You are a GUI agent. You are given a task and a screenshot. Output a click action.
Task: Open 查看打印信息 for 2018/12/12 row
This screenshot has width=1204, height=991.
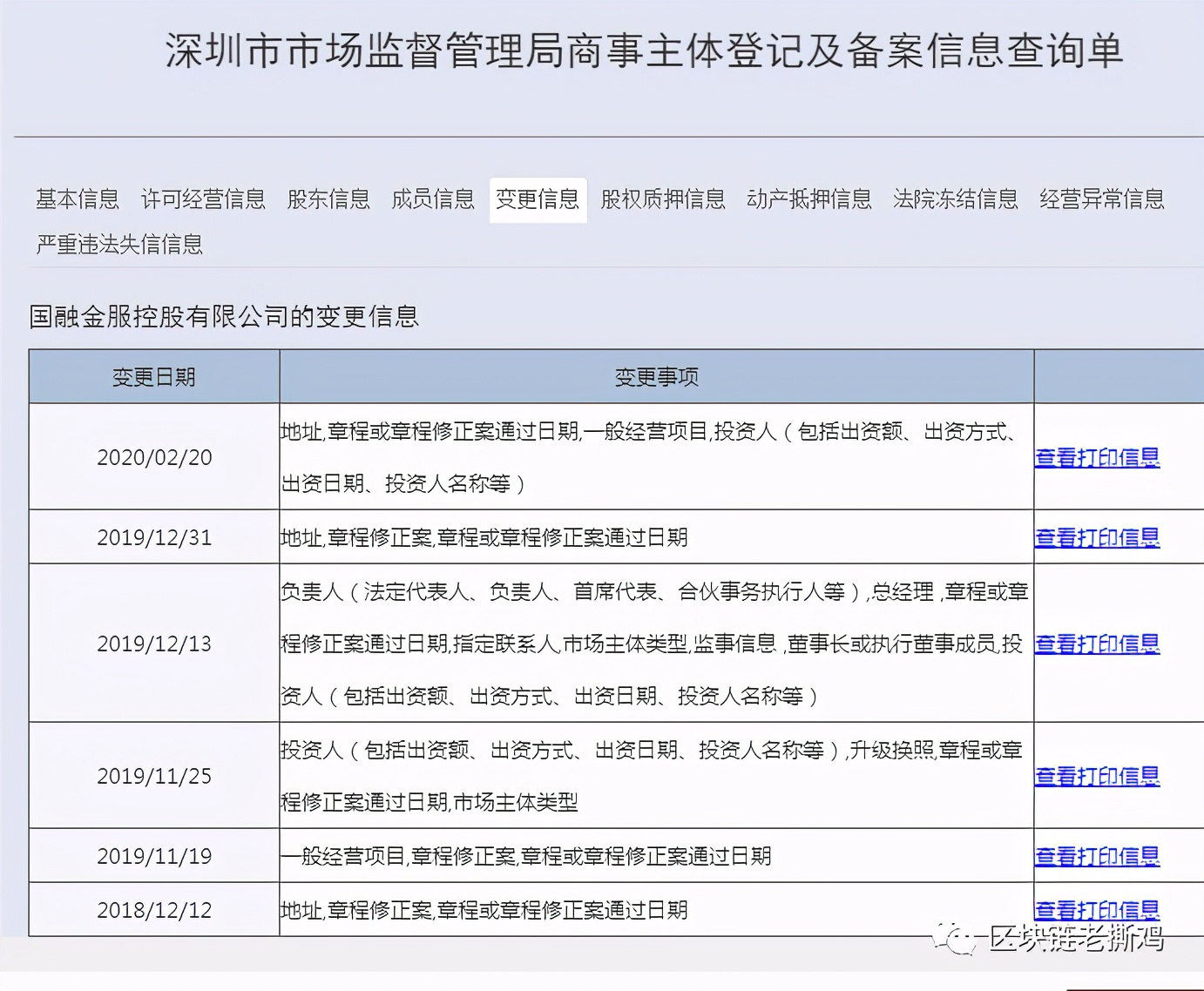tap(1097, 910)
